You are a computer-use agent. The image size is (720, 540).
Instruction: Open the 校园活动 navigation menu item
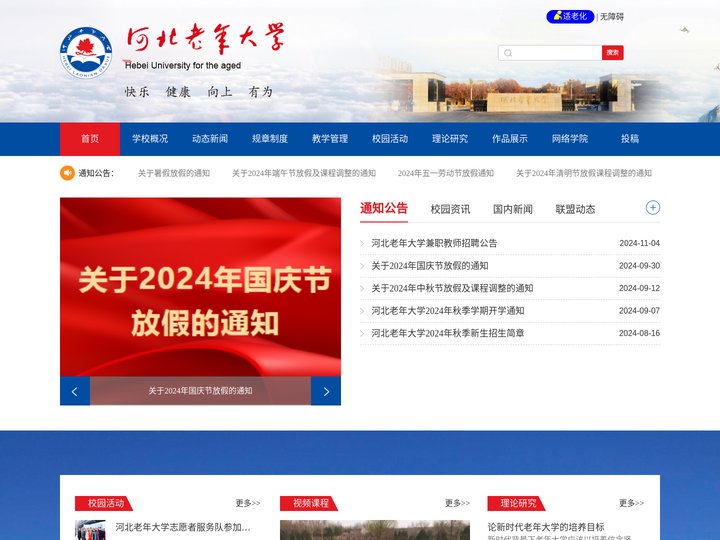click(390, 139)
